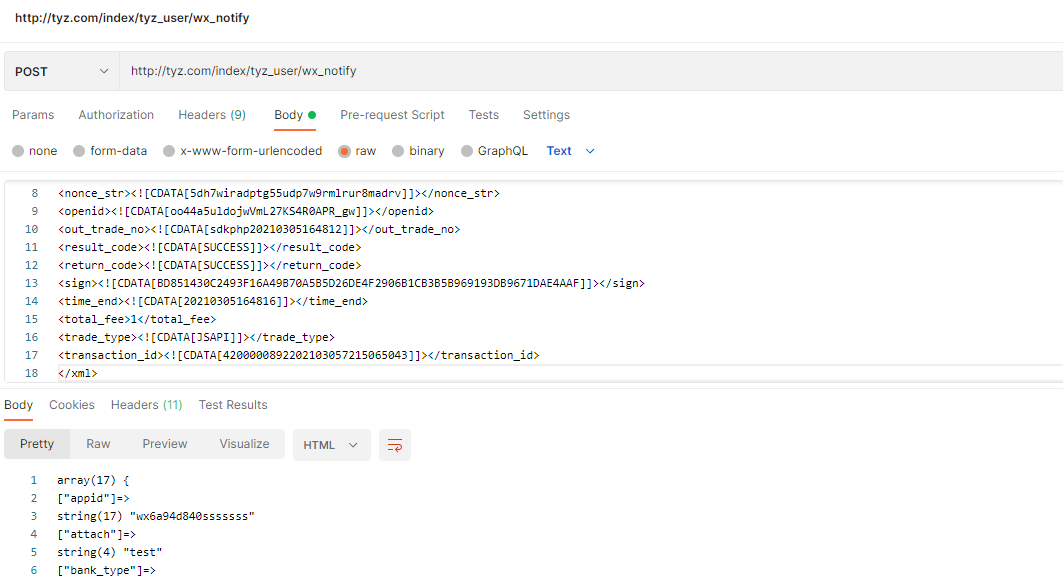Screen dimensions: 1063x577
Task: Choose x-www-form-urlencoded body type
Action: (169, 151)
